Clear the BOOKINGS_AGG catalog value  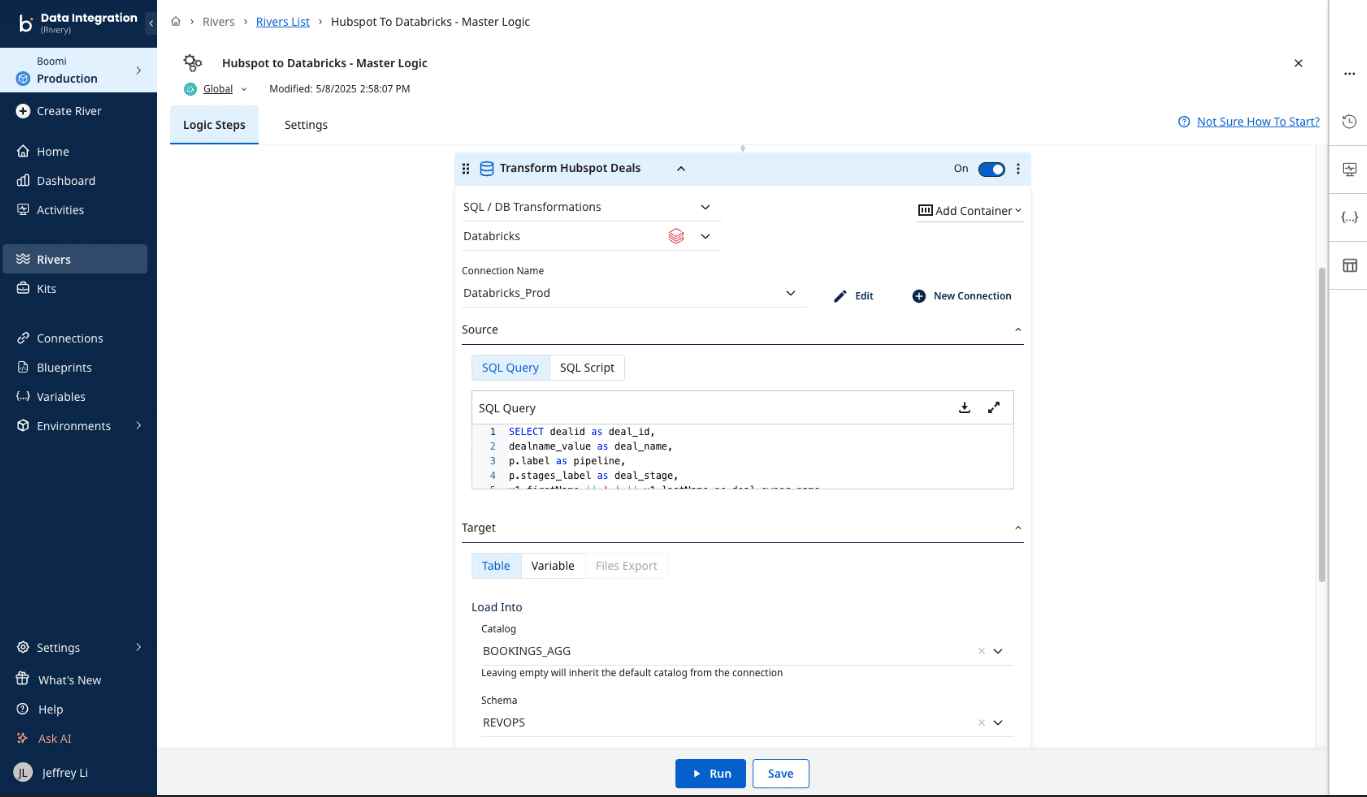point(981,651)
